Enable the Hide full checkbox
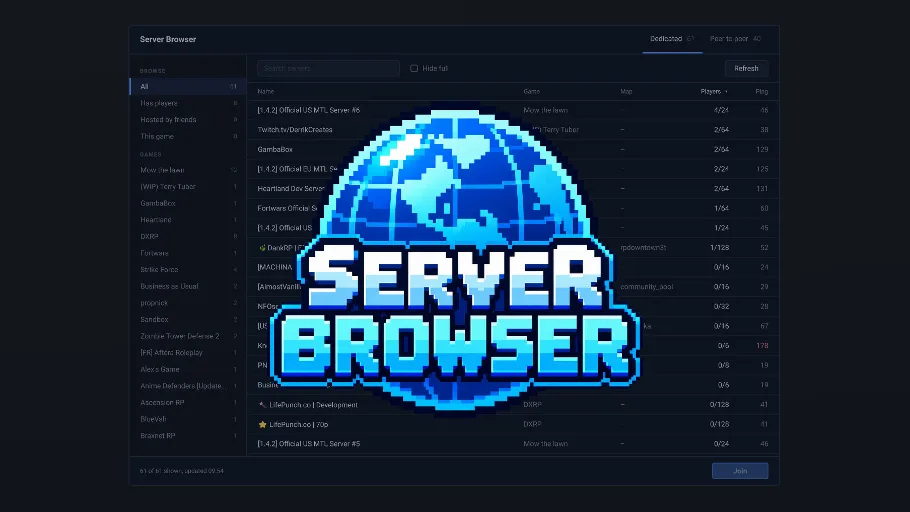The height and width of the screenshot is (512, 910). point(414,68)
